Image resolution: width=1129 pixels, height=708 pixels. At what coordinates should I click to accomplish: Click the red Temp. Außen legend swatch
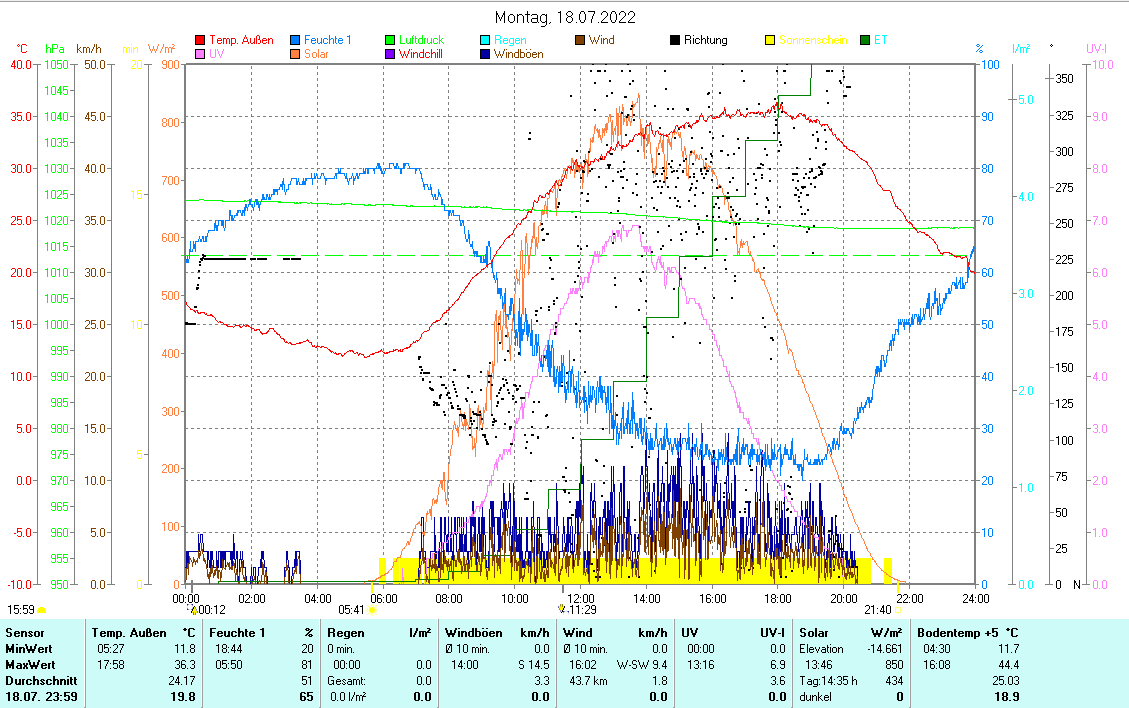[200, 41]
